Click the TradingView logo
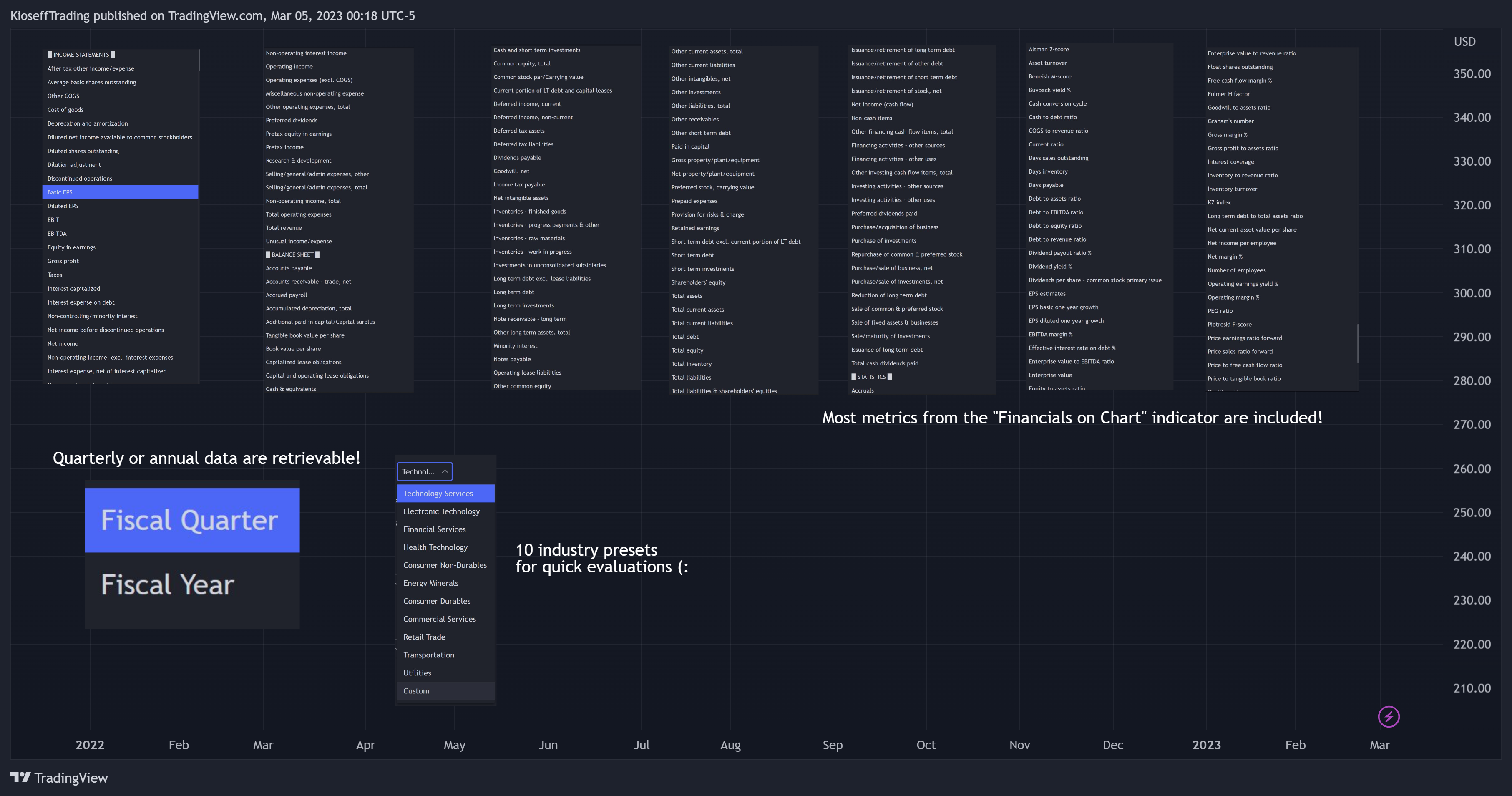 (x=59, y=778)
